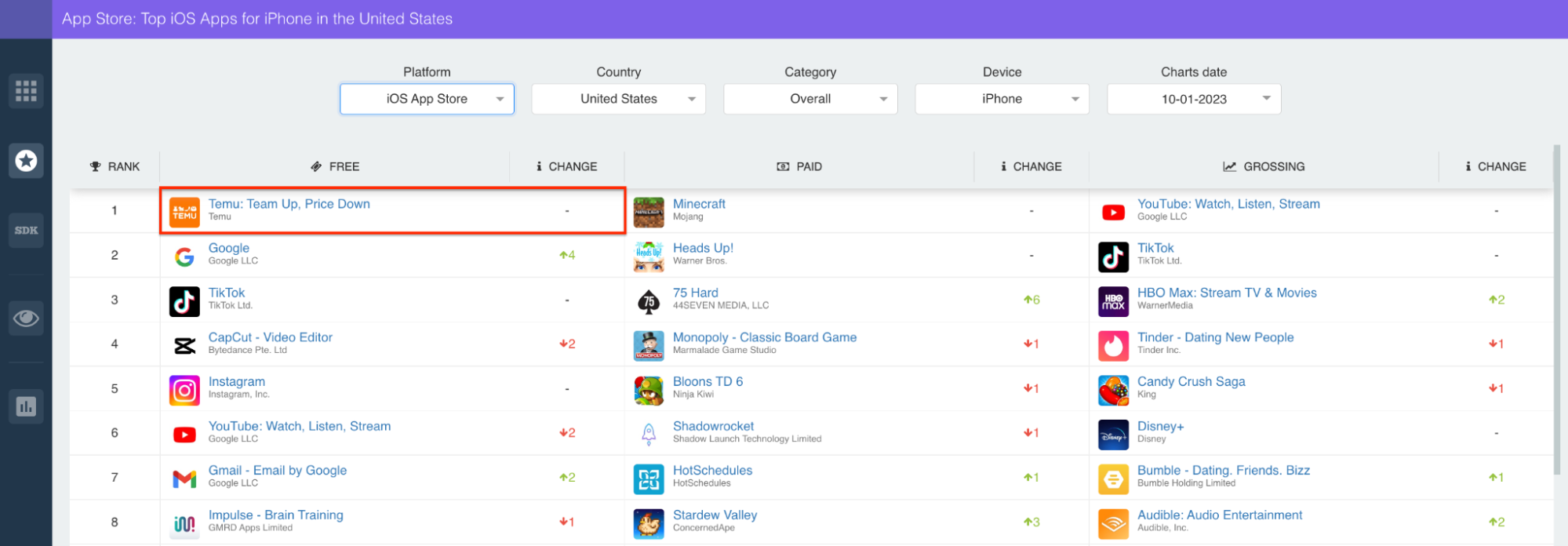Click the Bloons TD 6 app icon
This screenshot has height=546, width=1568.
(x=649, y=390)
